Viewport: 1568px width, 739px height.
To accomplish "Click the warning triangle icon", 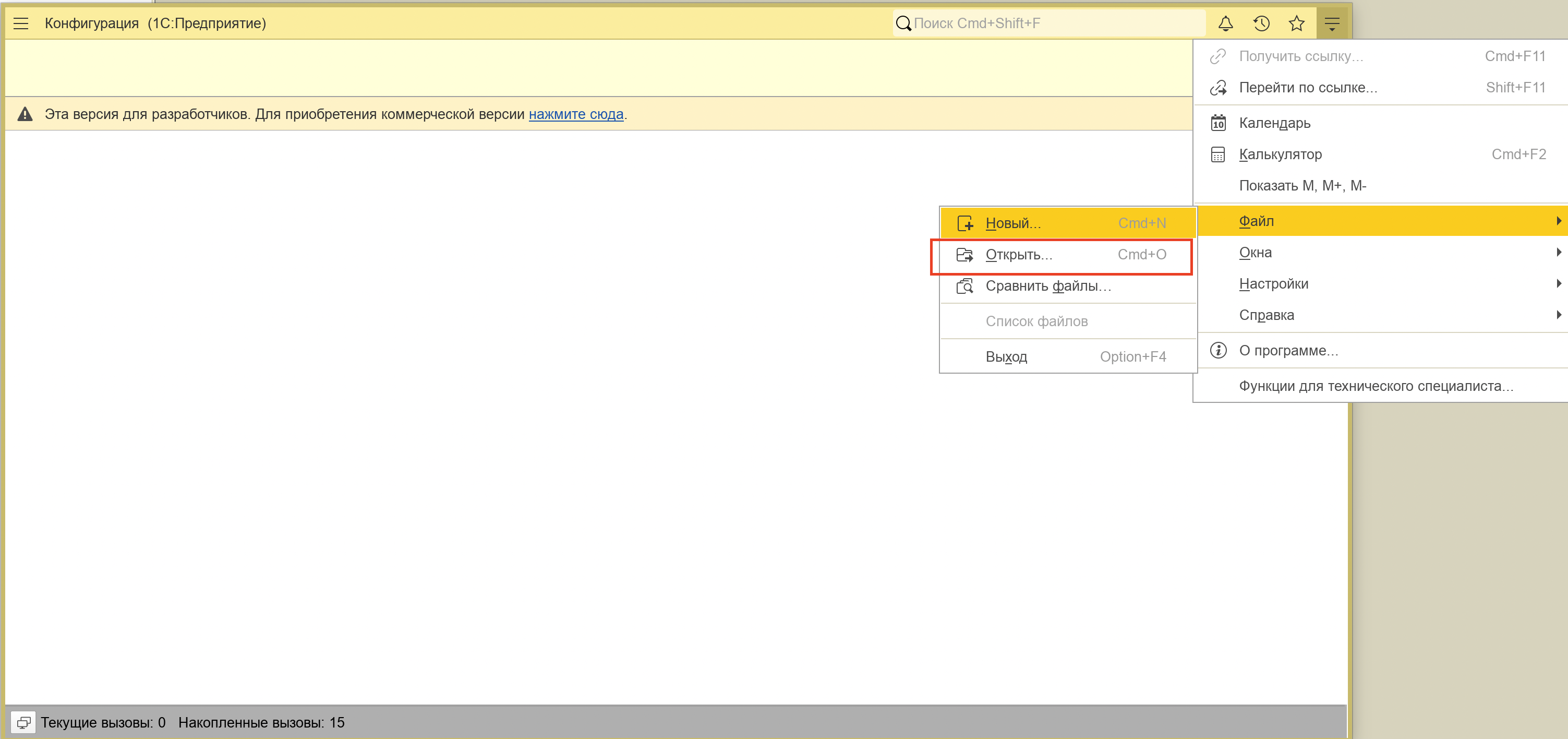I will [25, 114].
